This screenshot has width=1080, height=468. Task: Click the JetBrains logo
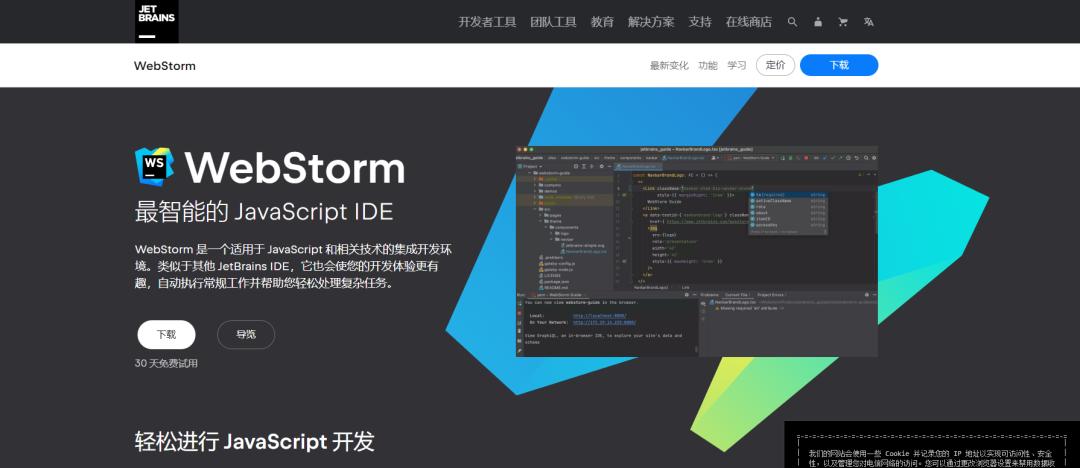(156, 21)
